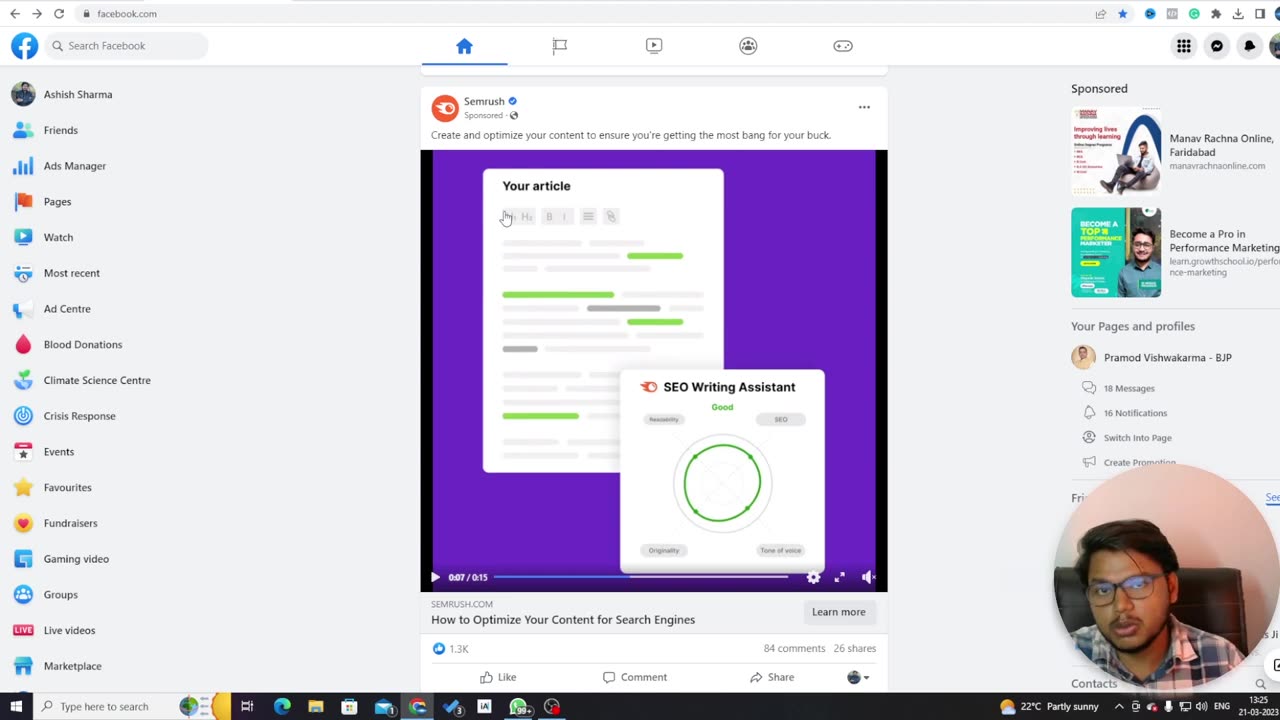Viewport: 1280px width, 720px height.
Task: View 84 comments on the post
Action: coord(794,648)
